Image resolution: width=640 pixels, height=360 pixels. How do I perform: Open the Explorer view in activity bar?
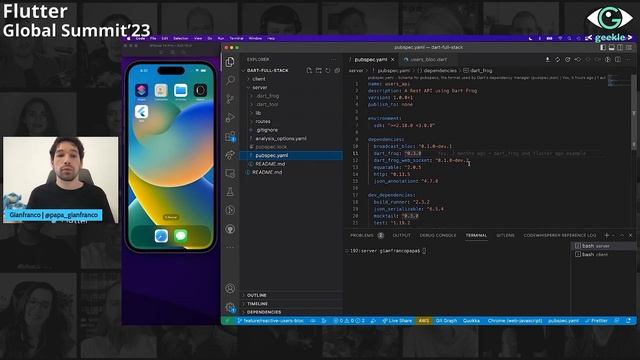pyautogui.click(x=230, y=62)
